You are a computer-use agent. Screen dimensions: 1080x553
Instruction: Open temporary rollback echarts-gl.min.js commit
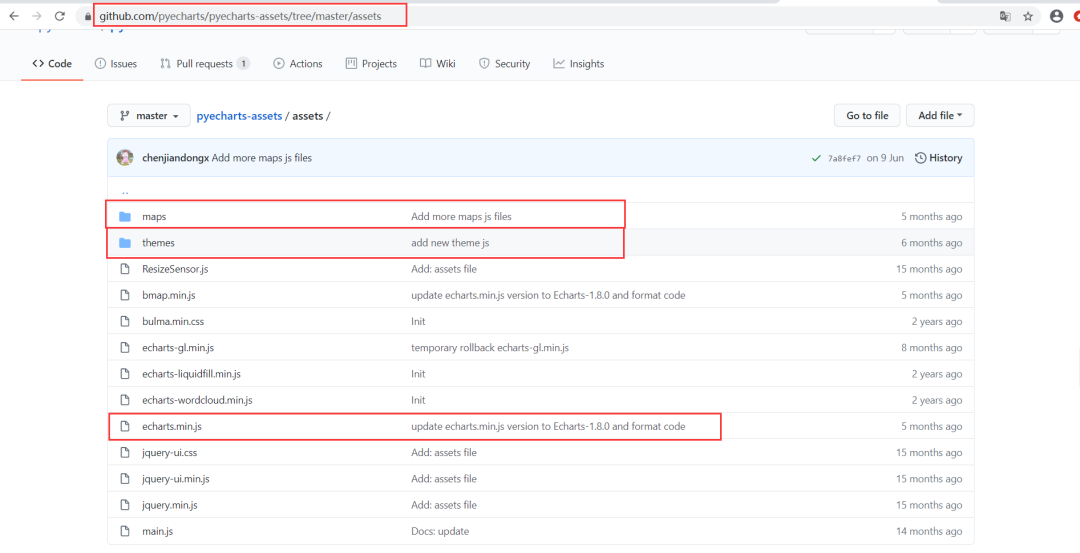tap(490, 348)
